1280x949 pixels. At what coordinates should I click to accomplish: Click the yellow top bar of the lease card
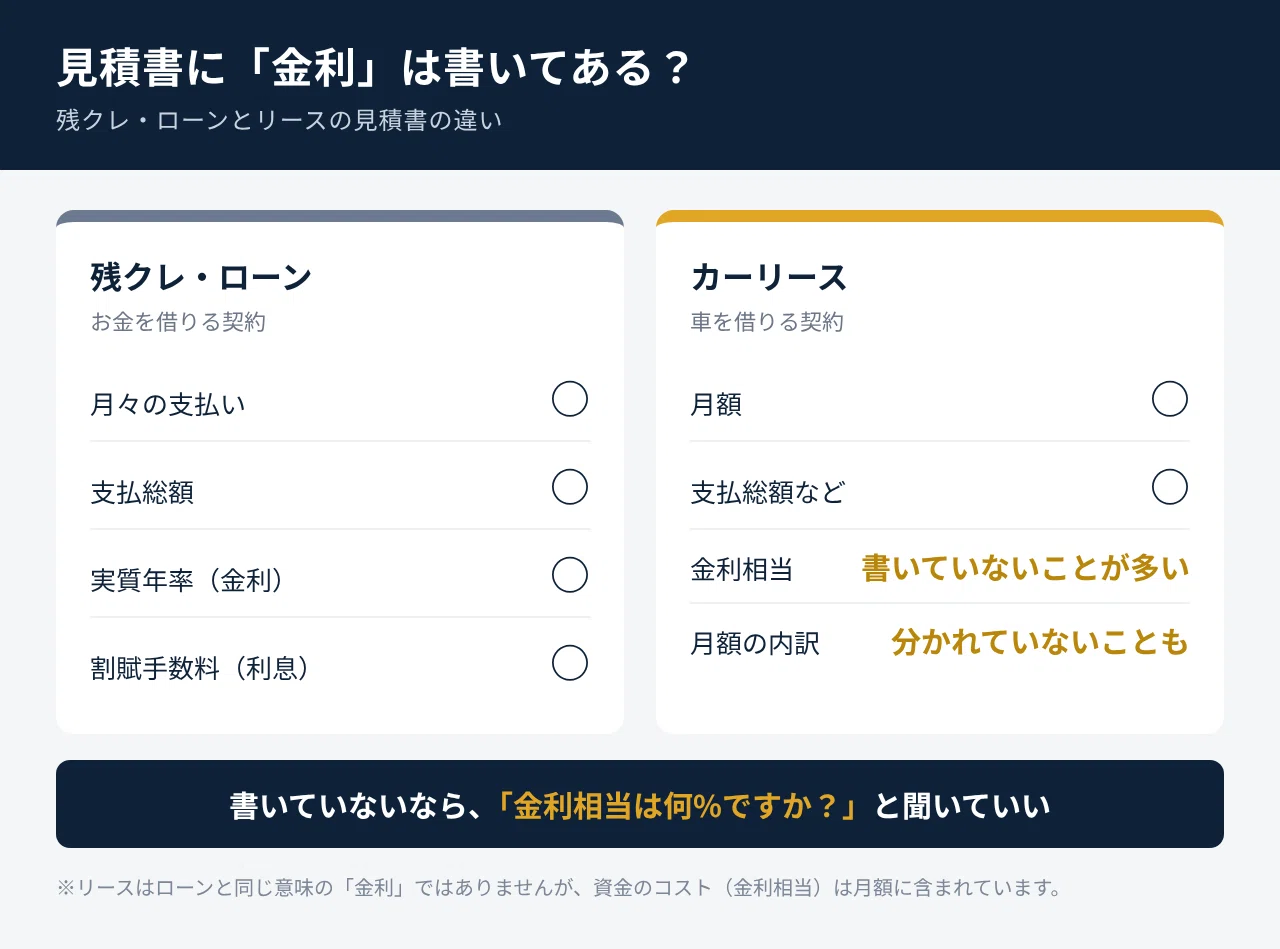point(940,216)
